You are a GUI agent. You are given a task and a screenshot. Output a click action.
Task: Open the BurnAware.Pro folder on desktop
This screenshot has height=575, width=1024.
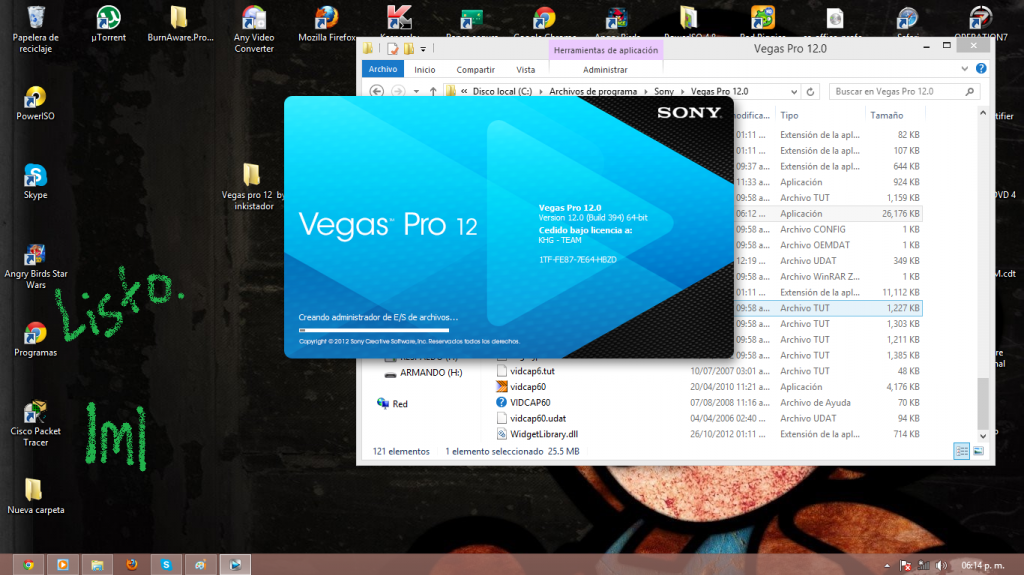point(180,24)
